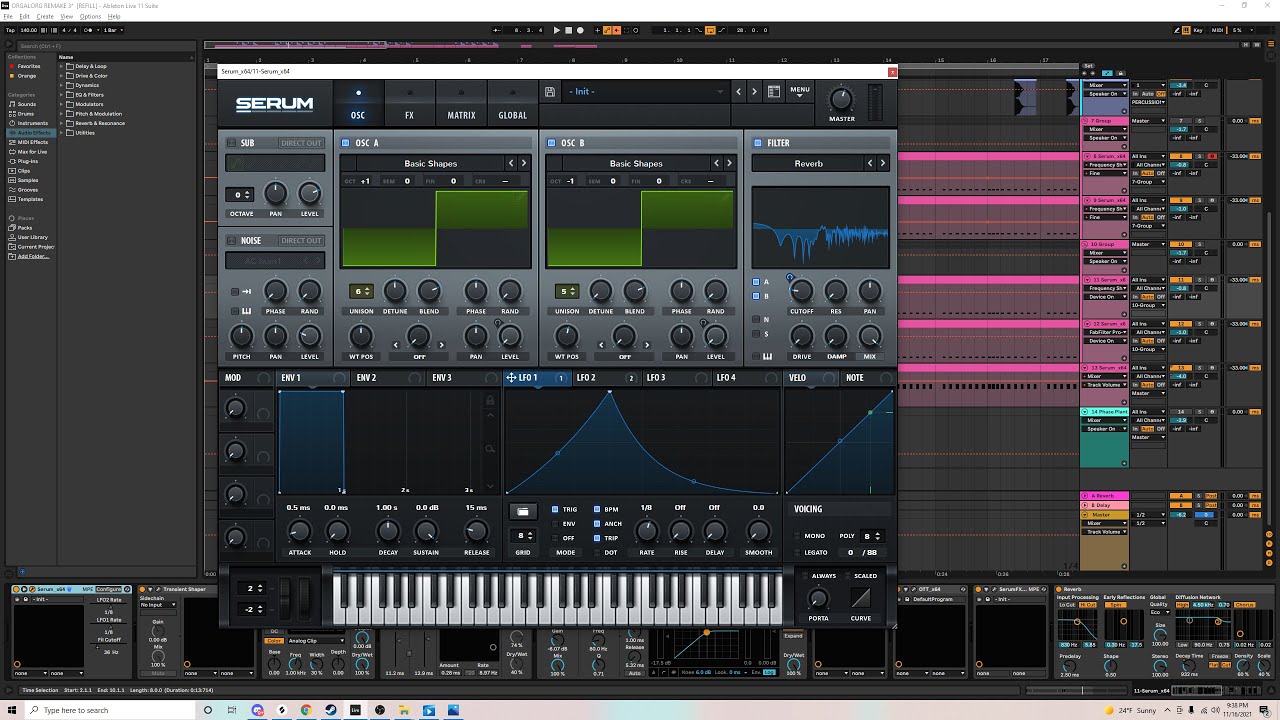Toggle the LFO TRIG mode checkbox
This screenshot has width=1280, height=720.
pyautogui.click(x=556, y=510)
